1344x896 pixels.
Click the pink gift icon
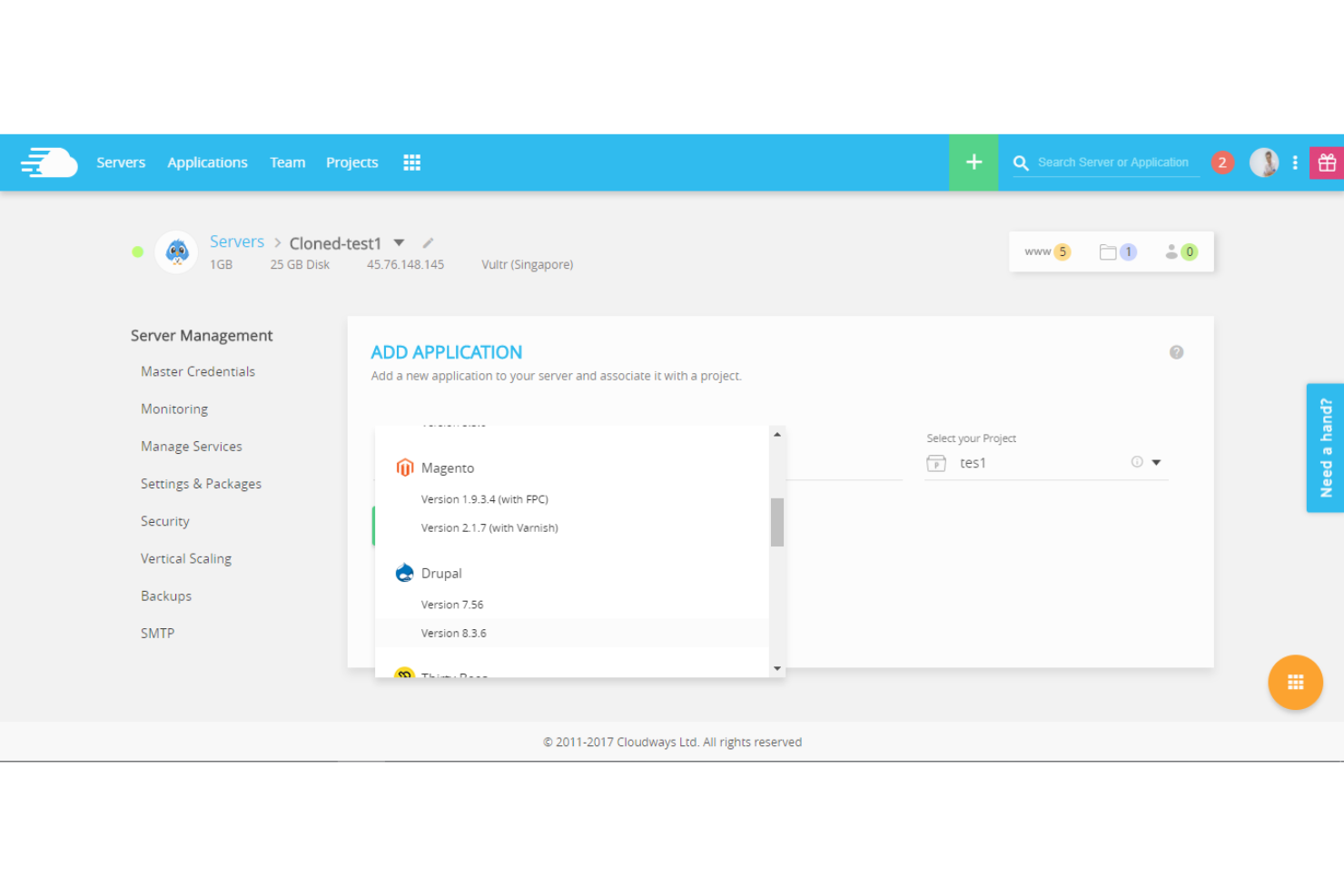coord(1327,162)
